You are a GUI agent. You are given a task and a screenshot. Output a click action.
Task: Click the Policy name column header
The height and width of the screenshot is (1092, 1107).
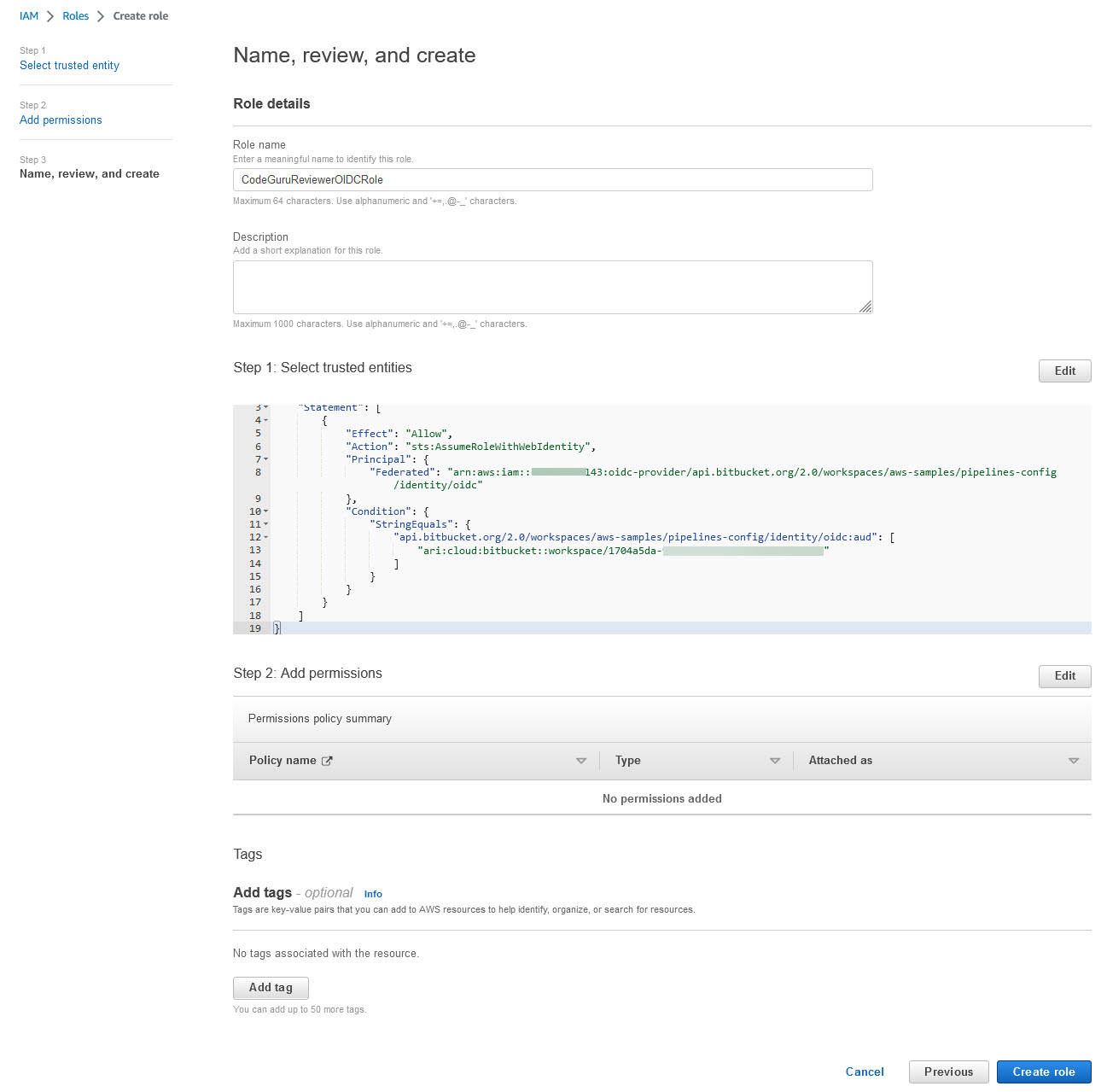point(283,761)
